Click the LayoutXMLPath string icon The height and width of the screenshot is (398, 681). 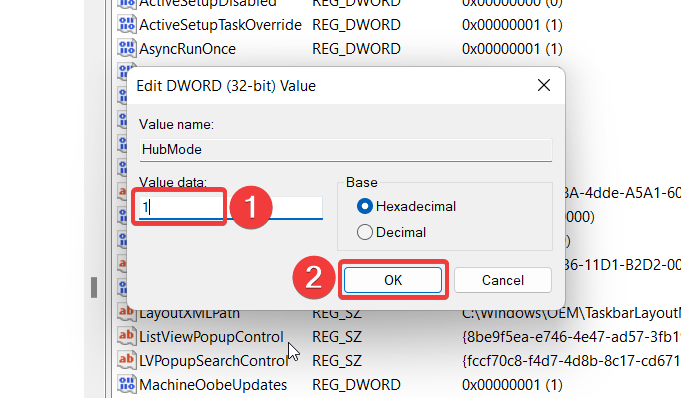[127, 312]
